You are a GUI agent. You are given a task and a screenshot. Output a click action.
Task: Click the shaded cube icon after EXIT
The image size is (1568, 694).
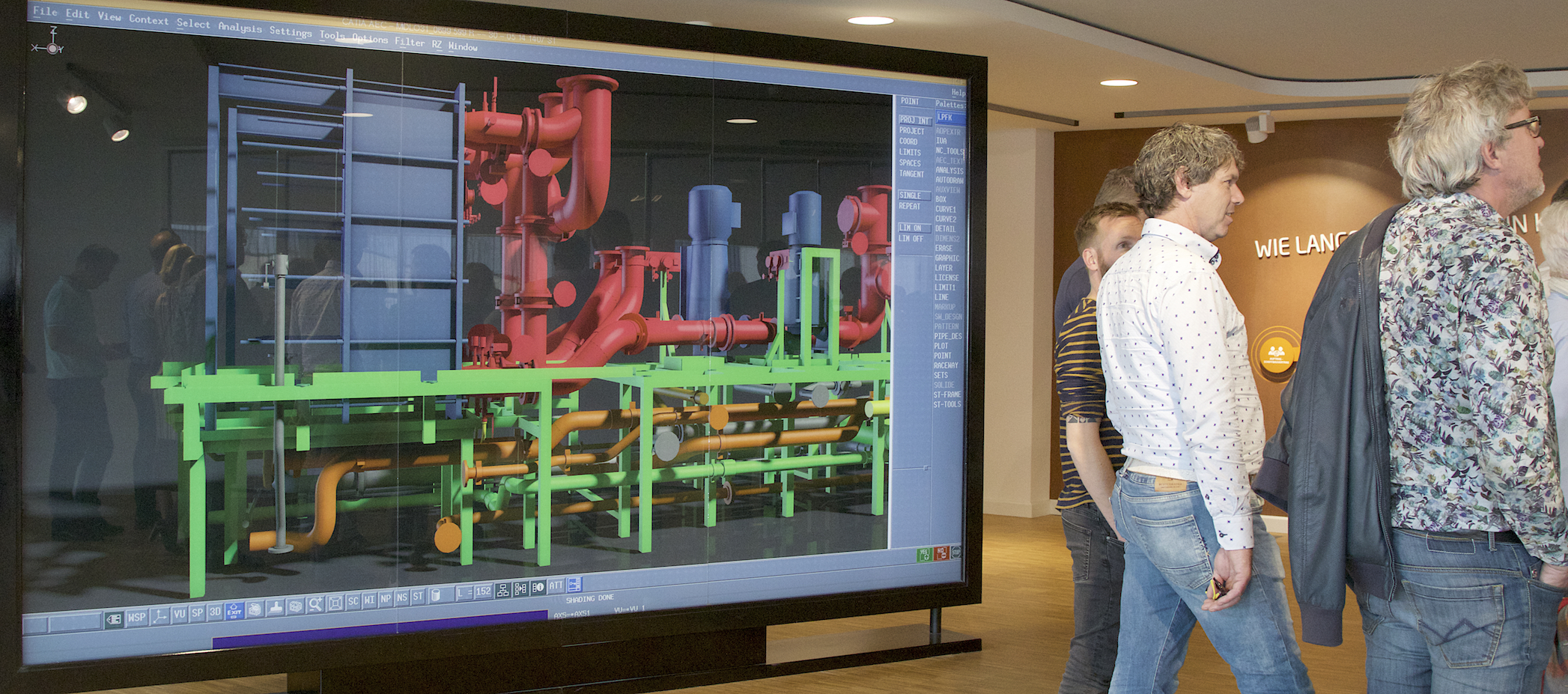[255, 609]
